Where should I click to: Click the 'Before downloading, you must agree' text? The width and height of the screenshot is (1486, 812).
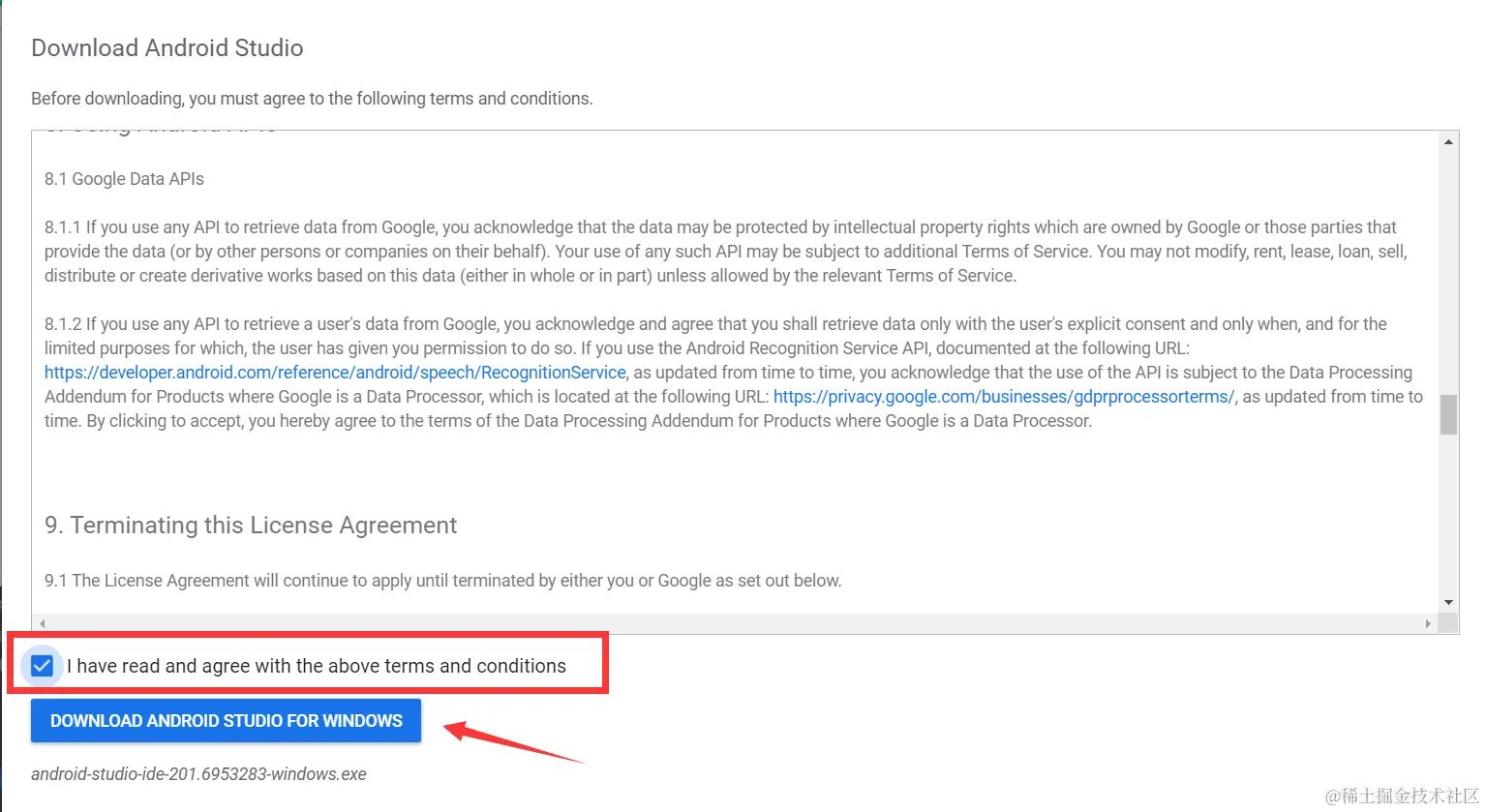[312, 99]
